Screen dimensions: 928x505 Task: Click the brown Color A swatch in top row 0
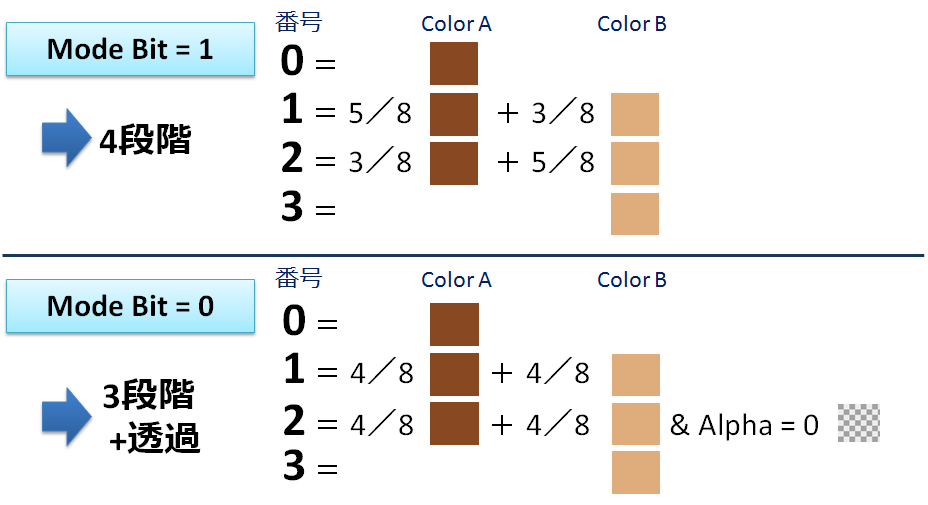454,63
